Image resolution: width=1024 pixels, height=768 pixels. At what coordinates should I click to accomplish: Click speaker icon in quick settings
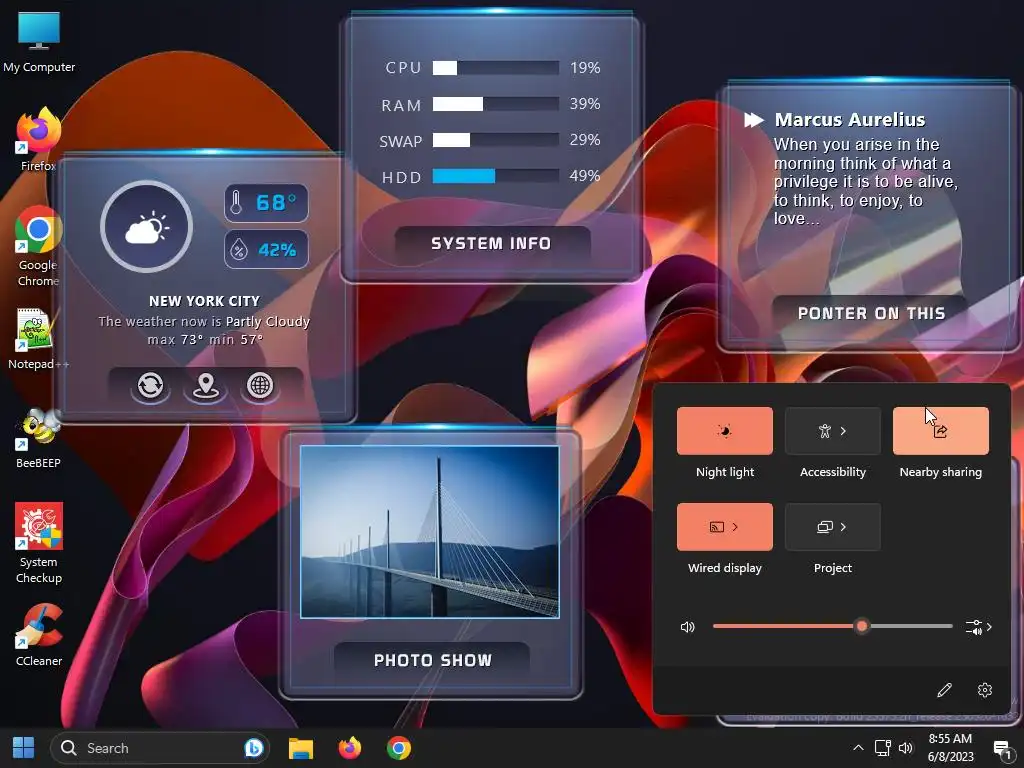[x=687, y=627]
